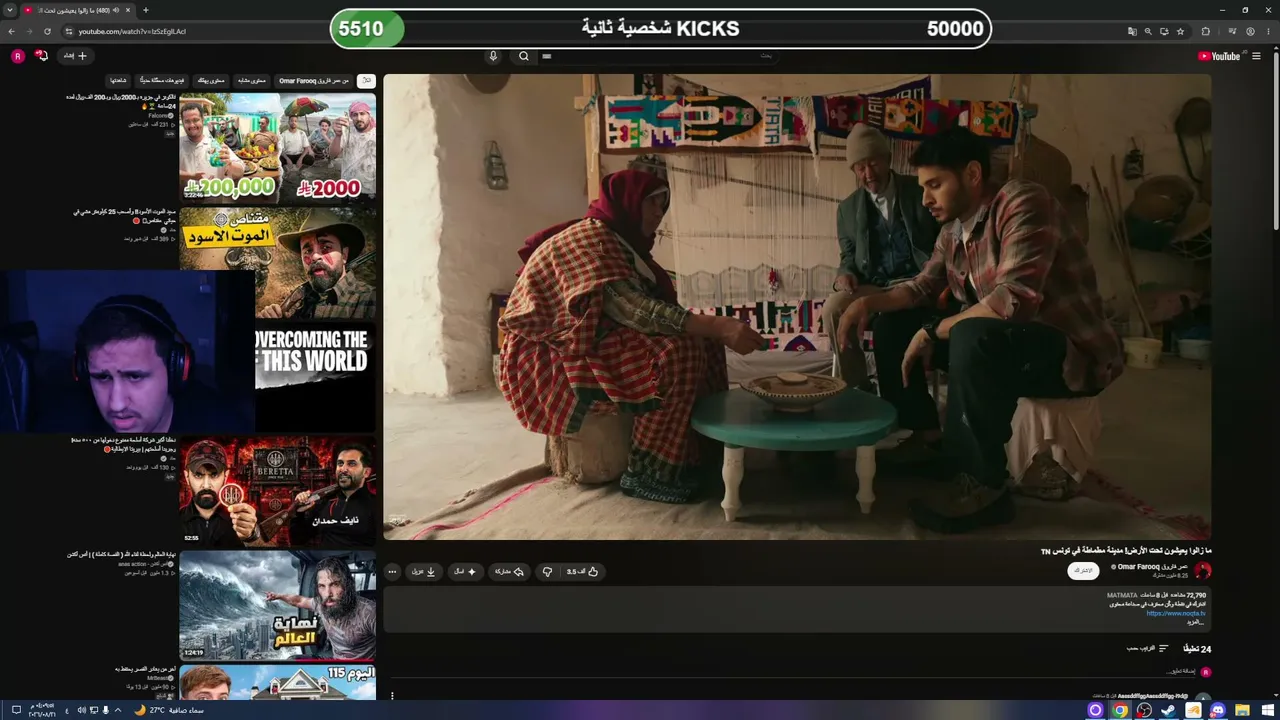Open Steam from the taskbar
The image size is (1280, 720).
[x=1169, y=710]
